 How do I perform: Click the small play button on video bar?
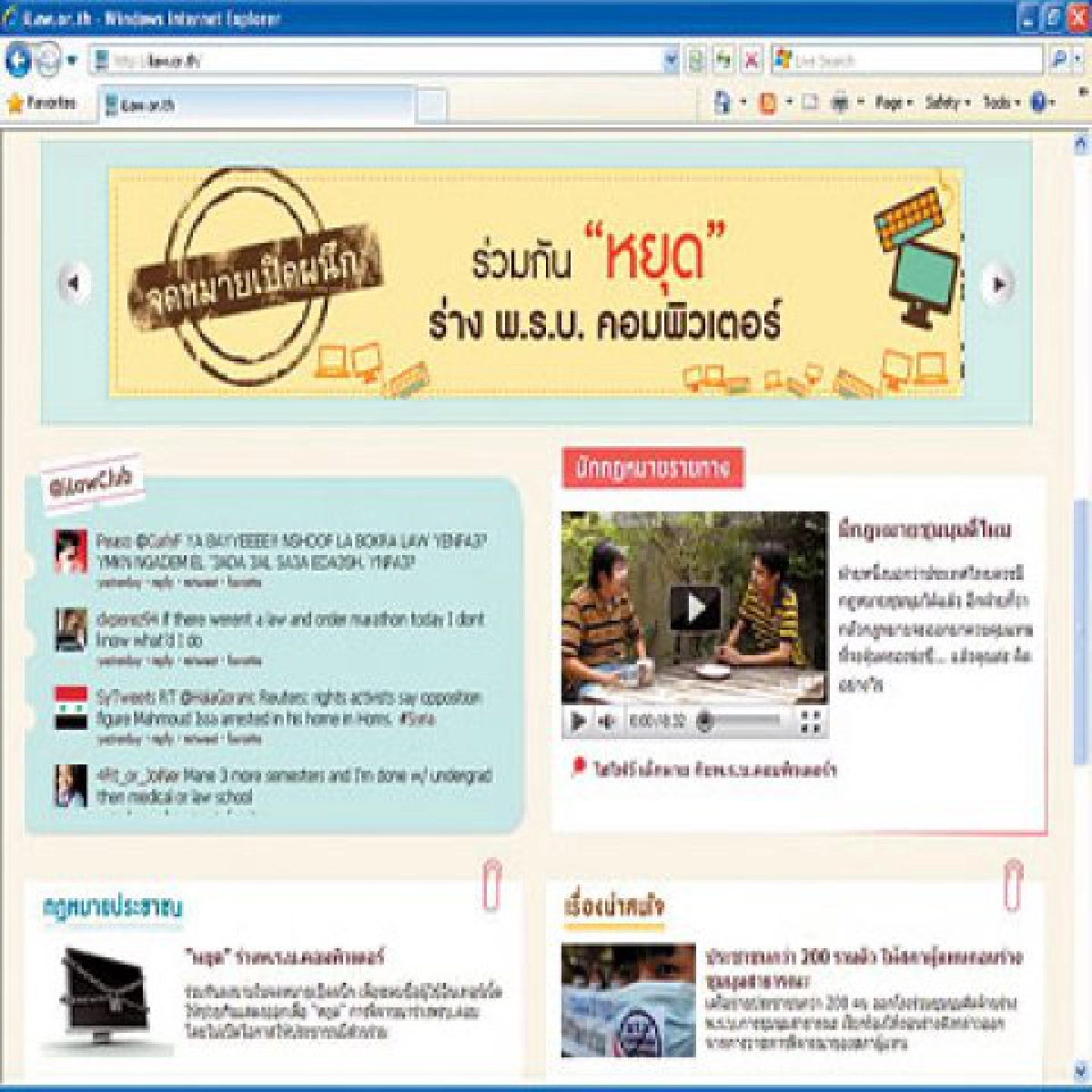577,722
